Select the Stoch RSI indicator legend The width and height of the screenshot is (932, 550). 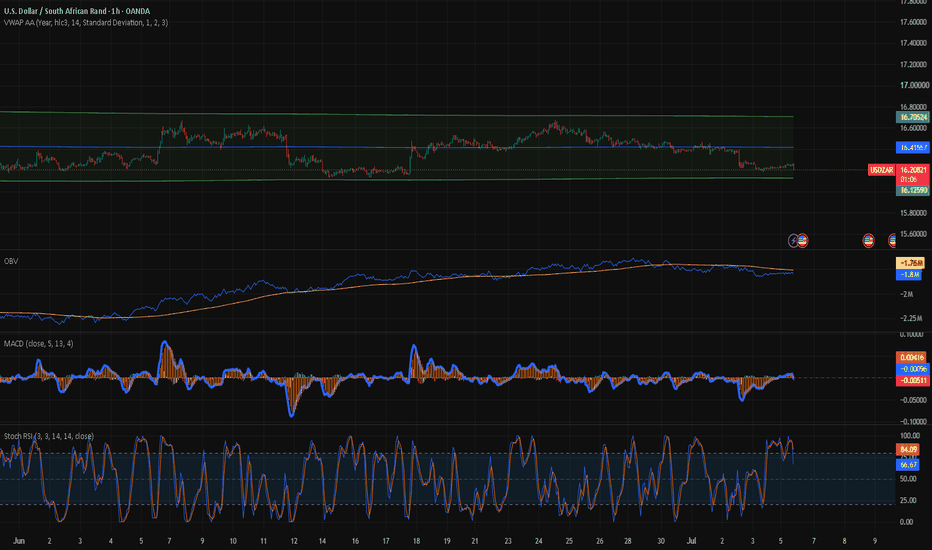click(49, 436)
